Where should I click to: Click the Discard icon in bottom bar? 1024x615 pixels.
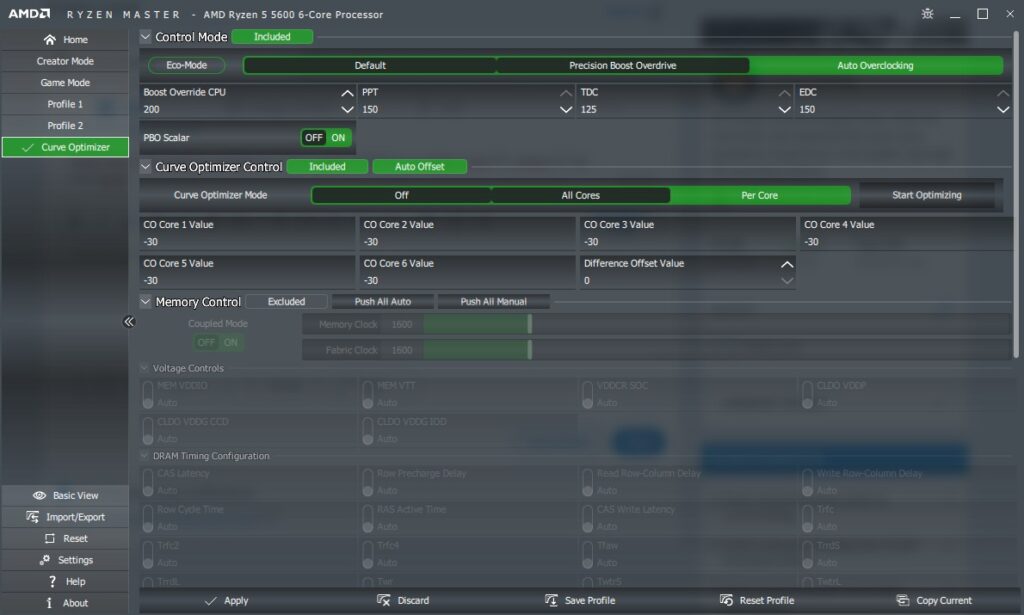383,601
